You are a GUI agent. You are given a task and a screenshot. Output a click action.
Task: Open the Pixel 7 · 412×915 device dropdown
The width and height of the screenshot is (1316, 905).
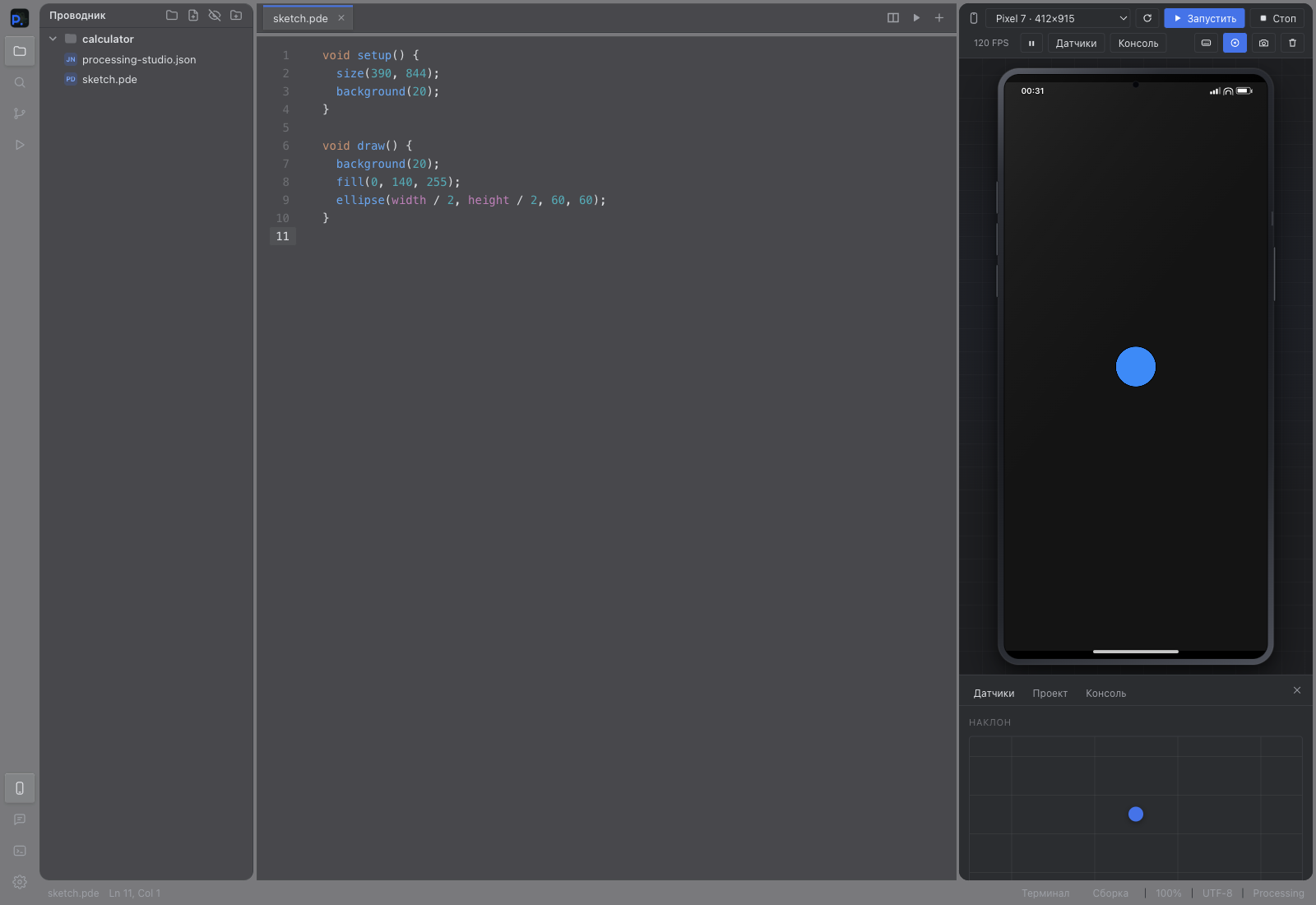(x=1059, y=18)
